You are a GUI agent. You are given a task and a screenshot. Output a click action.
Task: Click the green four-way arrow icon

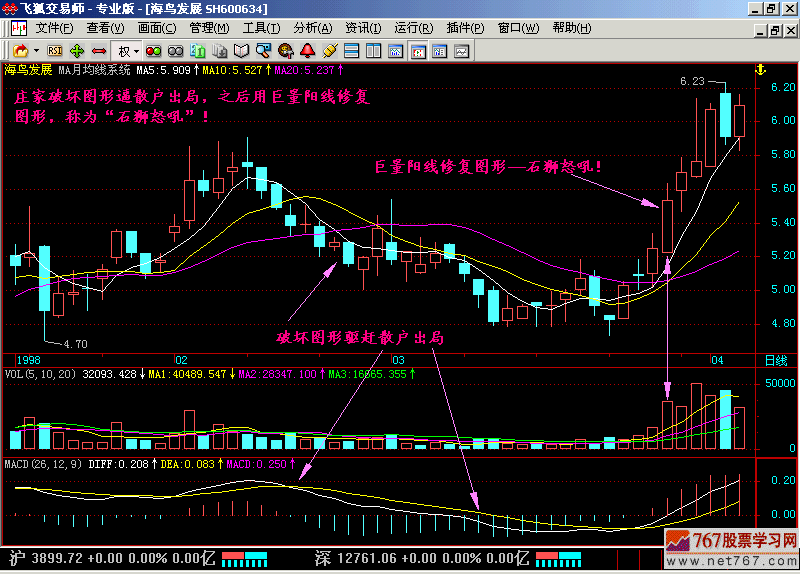[77, 50]
